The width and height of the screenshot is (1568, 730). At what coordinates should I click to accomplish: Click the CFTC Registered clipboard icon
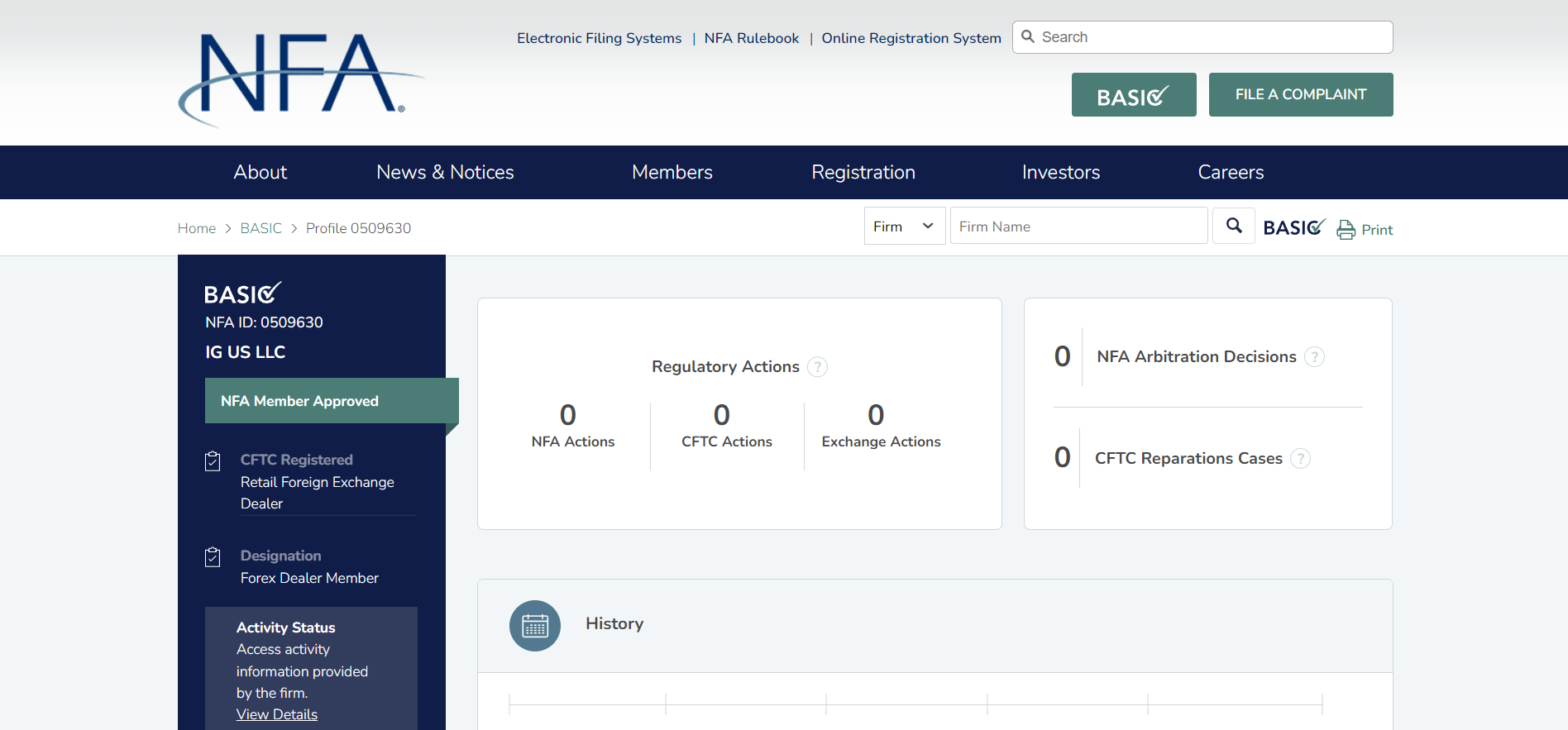pyautogui.click(x=213, y=461)
